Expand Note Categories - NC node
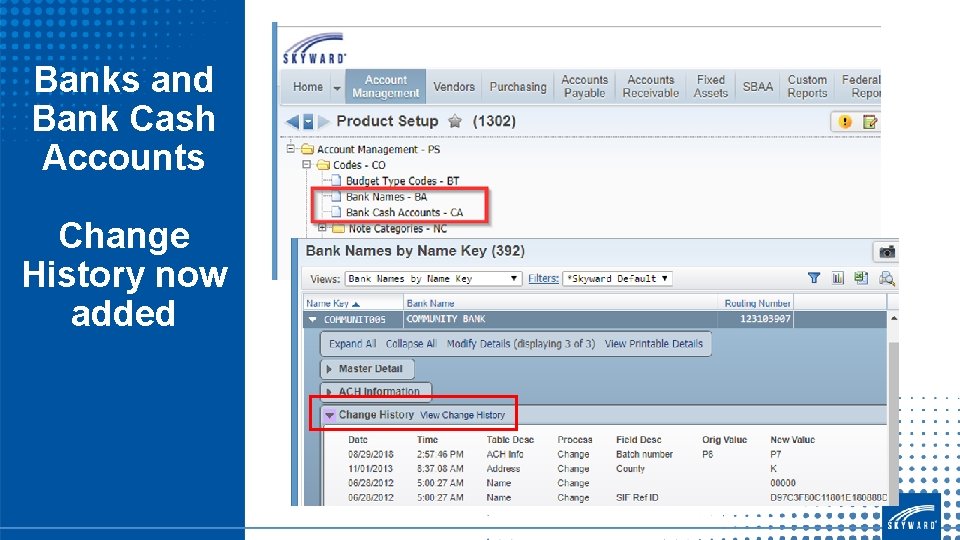Screen dimensions: 960x540 click(x=322, y=228)
